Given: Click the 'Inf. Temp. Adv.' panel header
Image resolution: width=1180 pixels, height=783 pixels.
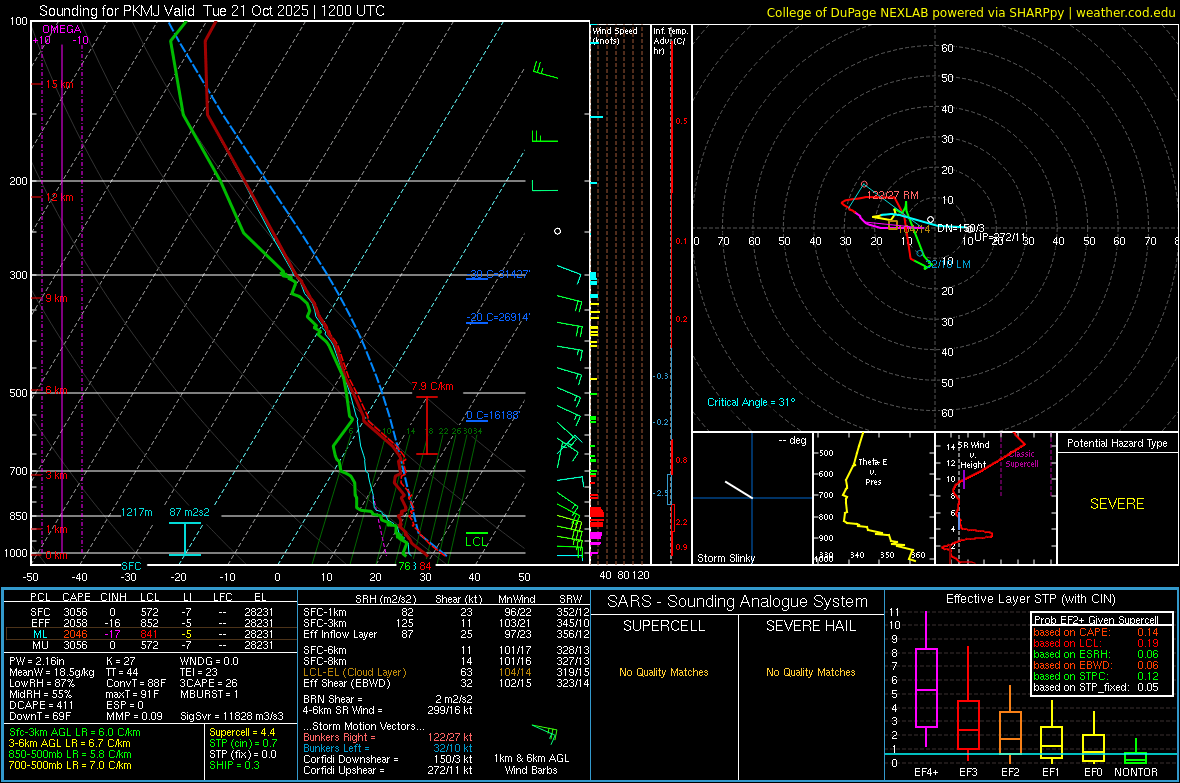Looking at the screenshot, I should 670,40.
